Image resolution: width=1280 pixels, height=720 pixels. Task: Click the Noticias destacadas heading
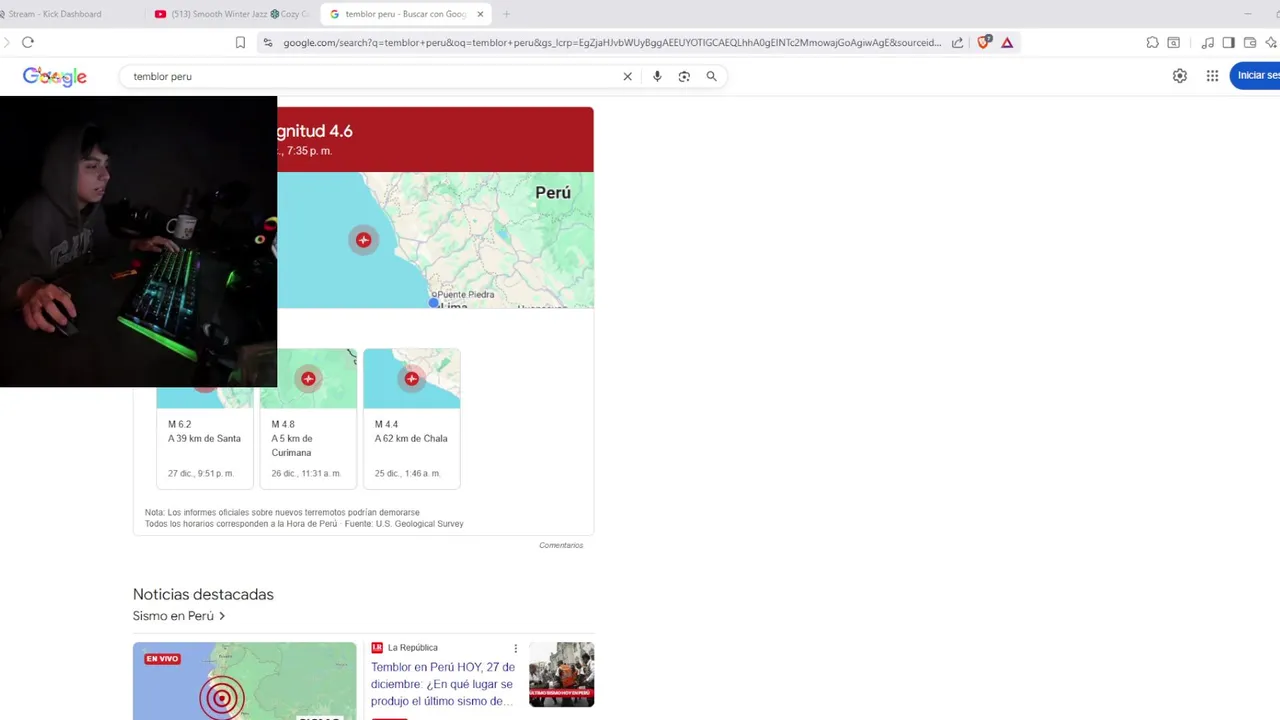pos(203,594)
